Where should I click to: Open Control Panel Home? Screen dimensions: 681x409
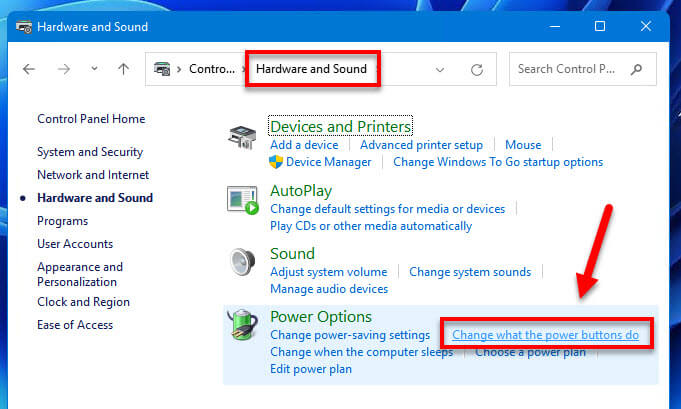point(91,119)
